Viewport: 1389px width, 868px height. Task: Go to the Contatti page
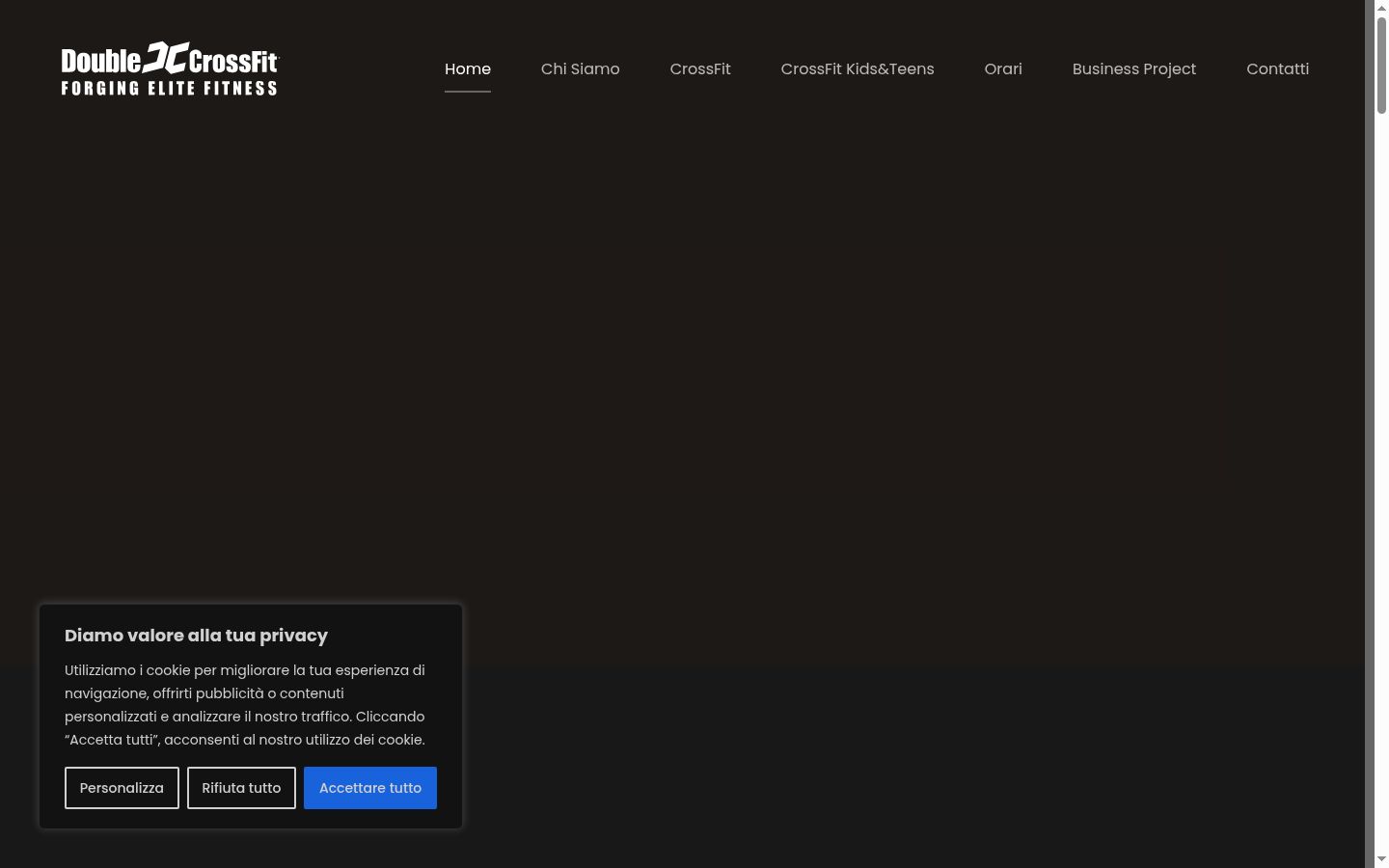click(x=1278, y=69)
